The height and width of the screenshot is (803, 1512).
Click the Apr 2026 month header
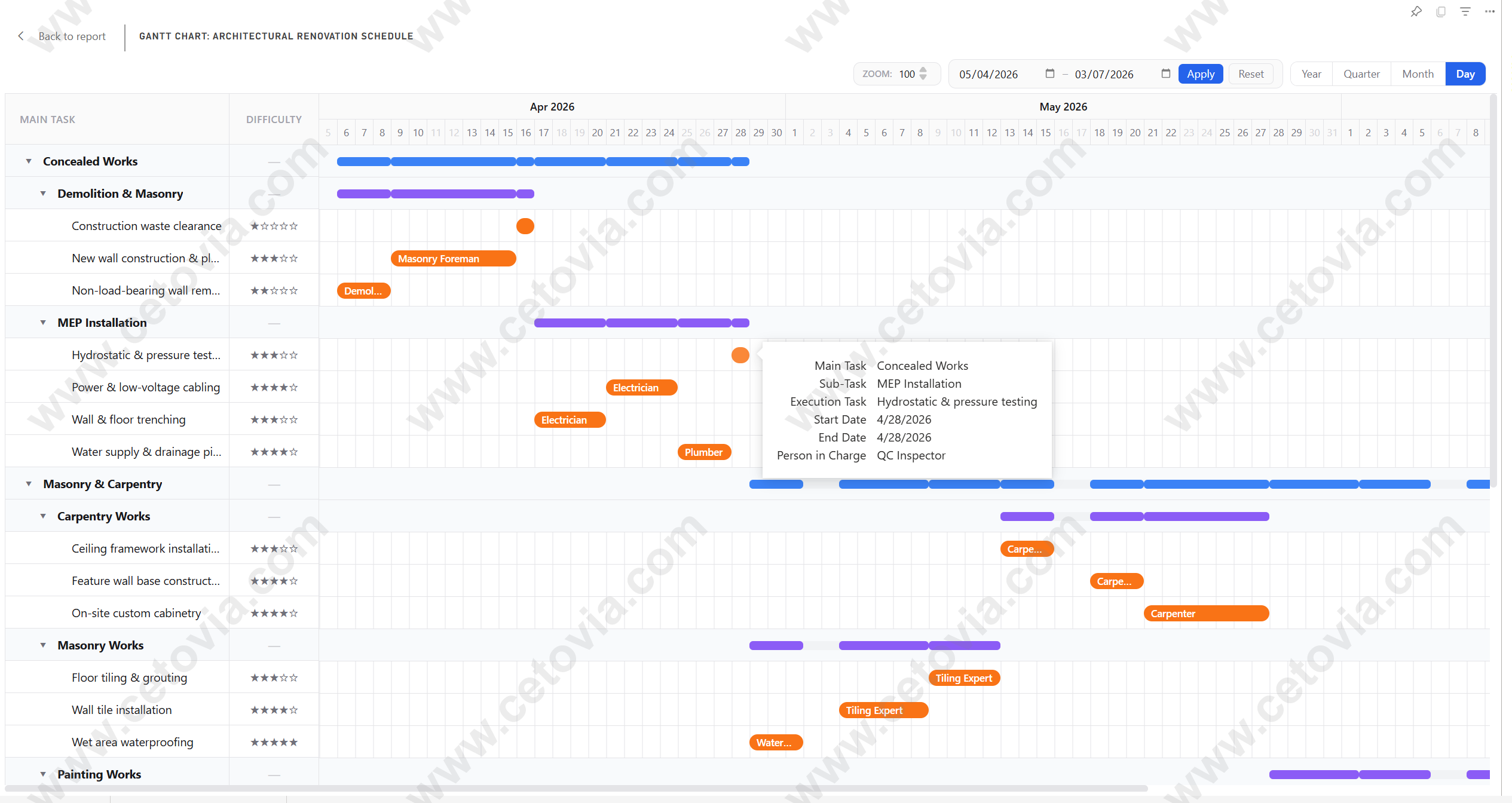coord(552,107)
